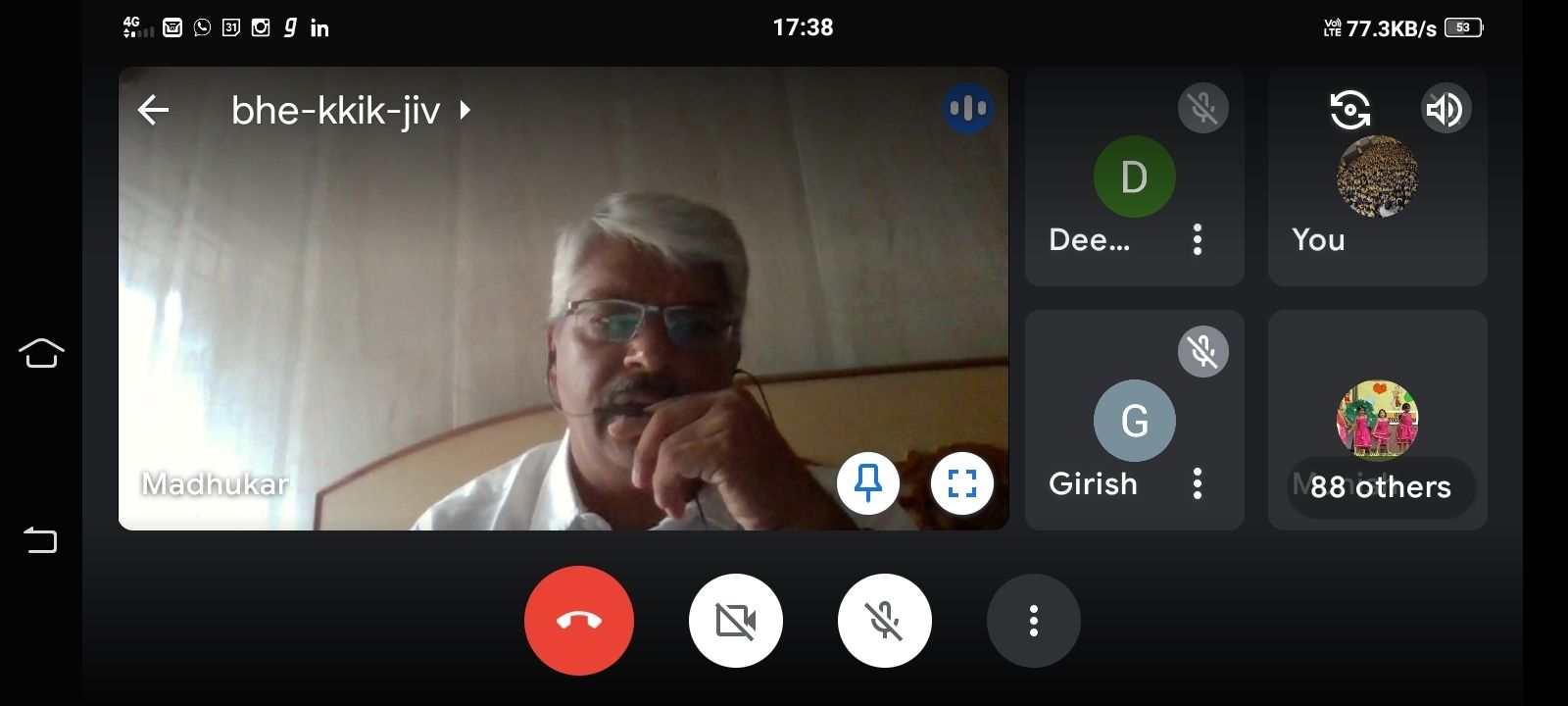Open more options in bottom call controls

pyautogui.click(x=1033, y=621)
